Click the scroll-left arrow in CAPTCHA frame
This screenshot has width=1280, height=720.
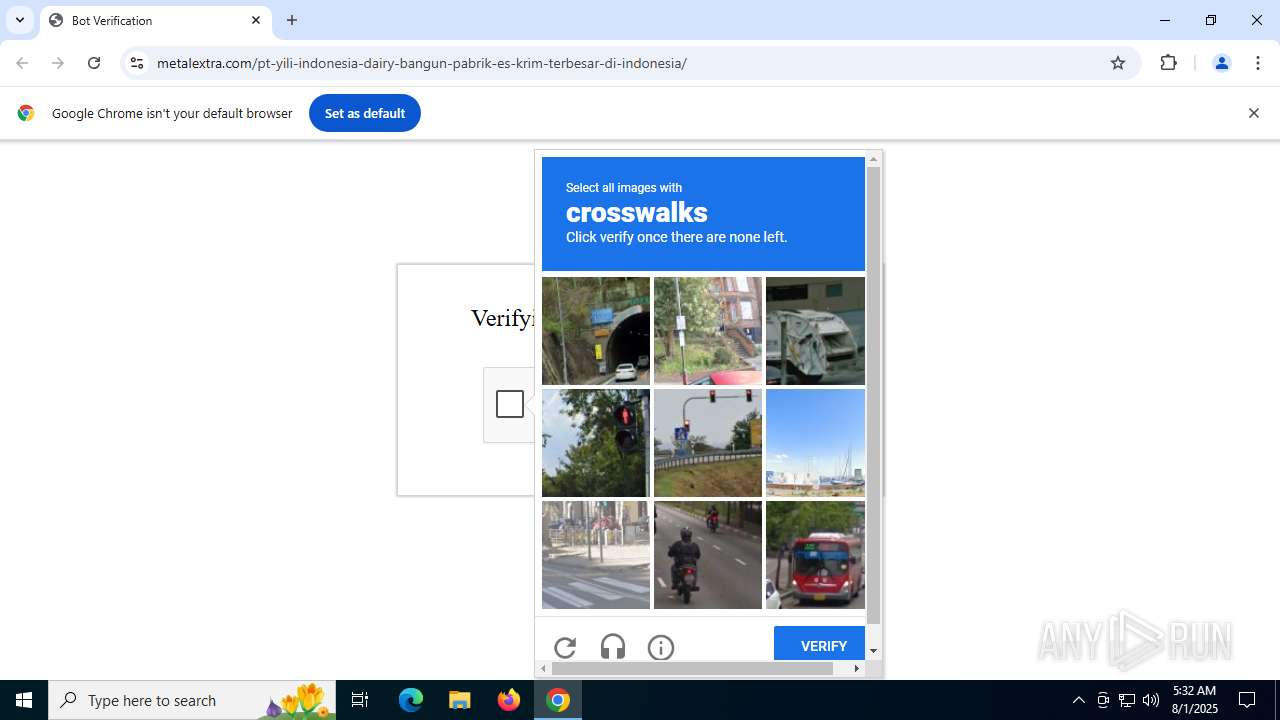(x=543, y=668)
